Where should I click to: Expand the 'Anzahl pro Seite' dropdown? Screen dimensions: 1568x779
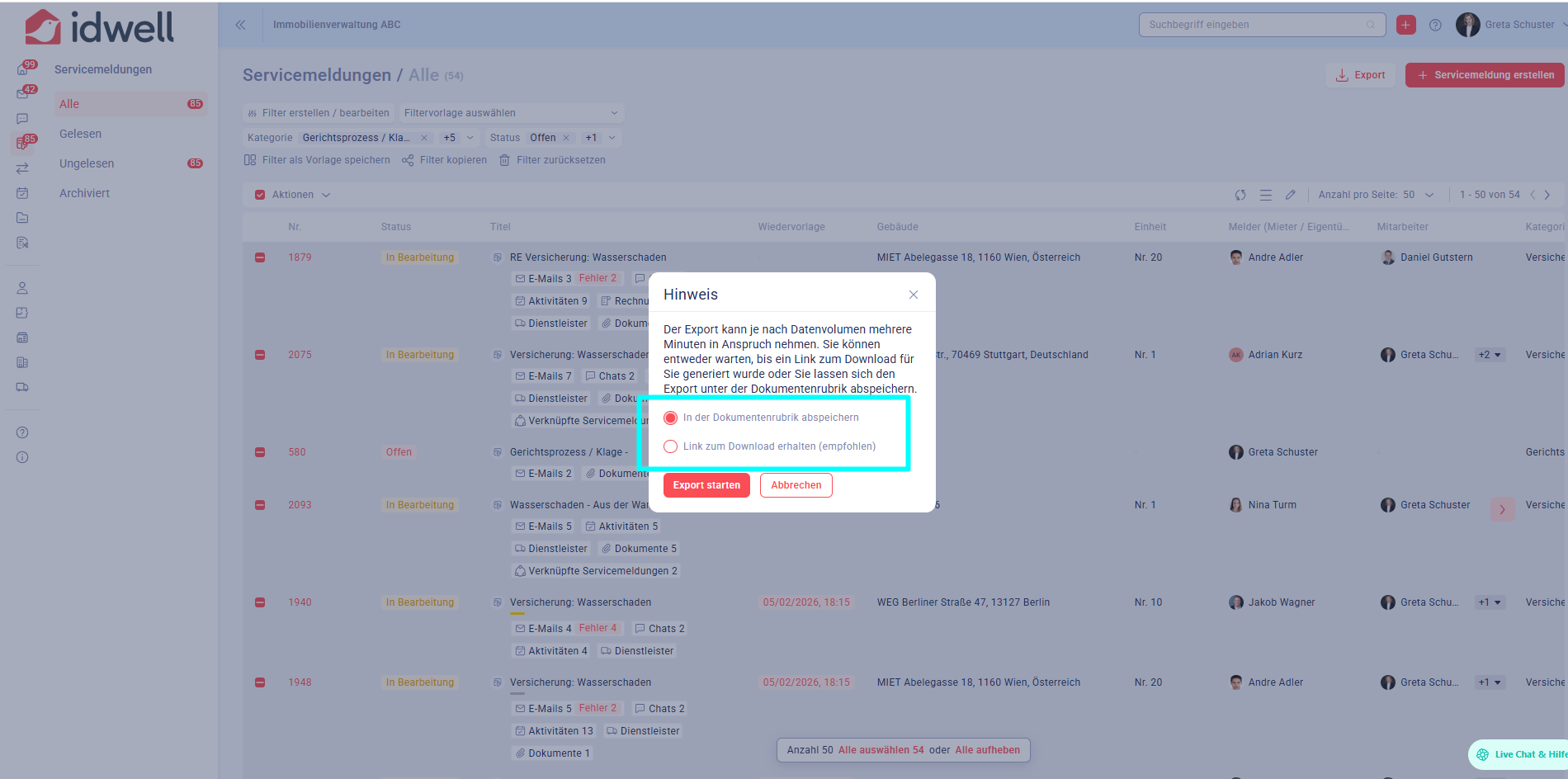[1429, 195]
